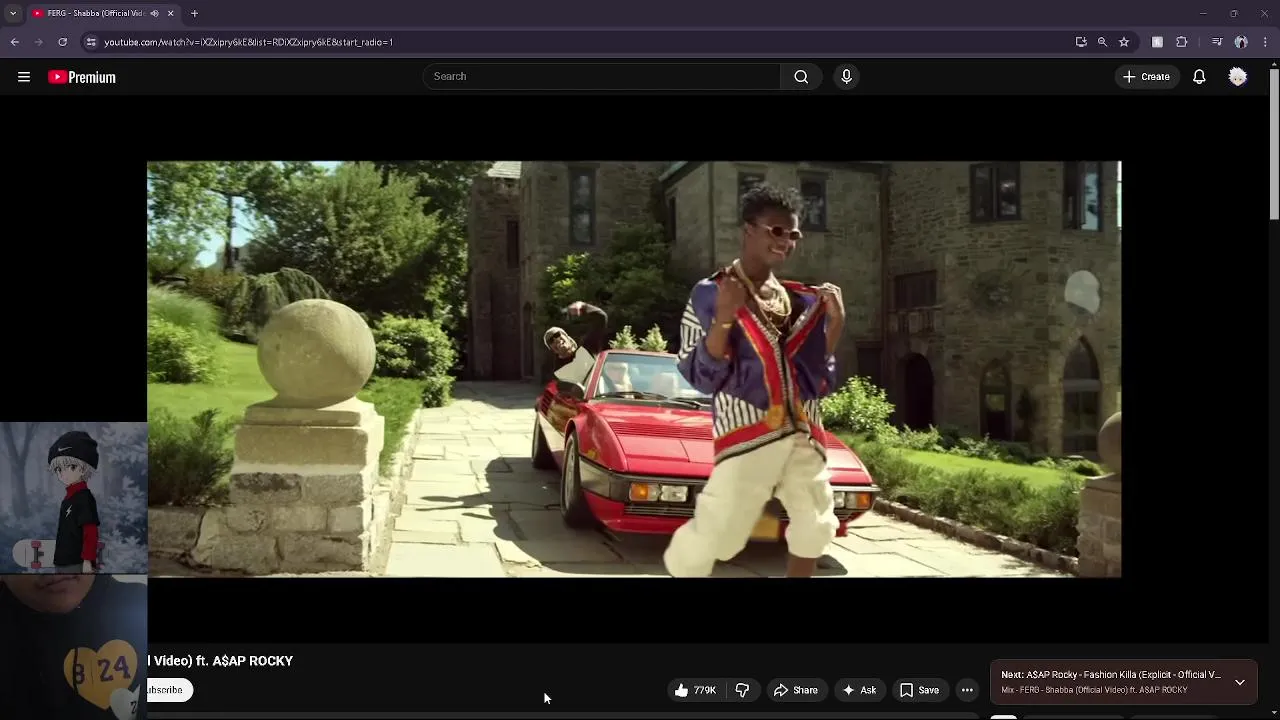1280x720 pixels.
Task: Go to YouTube Premium home logo
Action: pos(82,77)
